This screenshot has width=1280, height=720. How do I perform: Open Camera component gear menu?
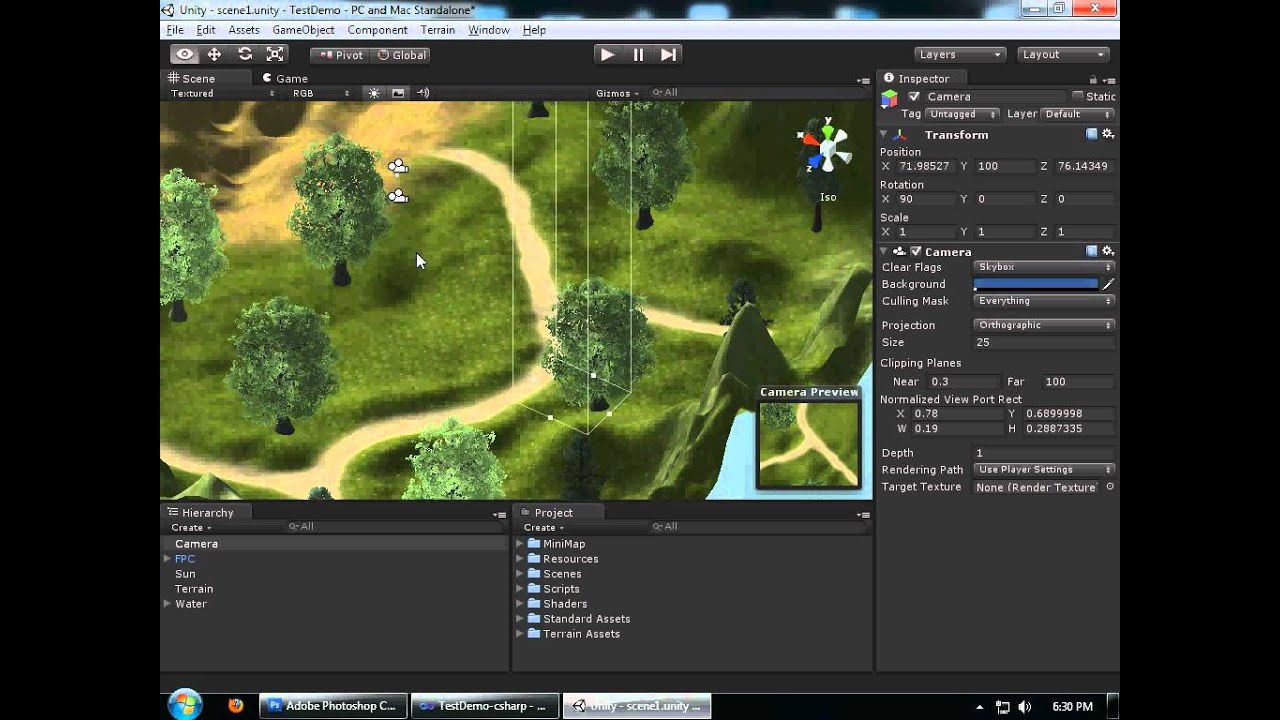point(1107,251)
